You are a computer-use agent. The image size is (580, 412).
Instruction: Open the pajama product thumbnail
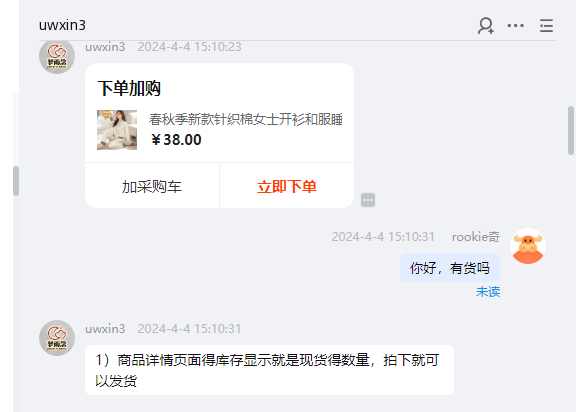pos(117,130)
